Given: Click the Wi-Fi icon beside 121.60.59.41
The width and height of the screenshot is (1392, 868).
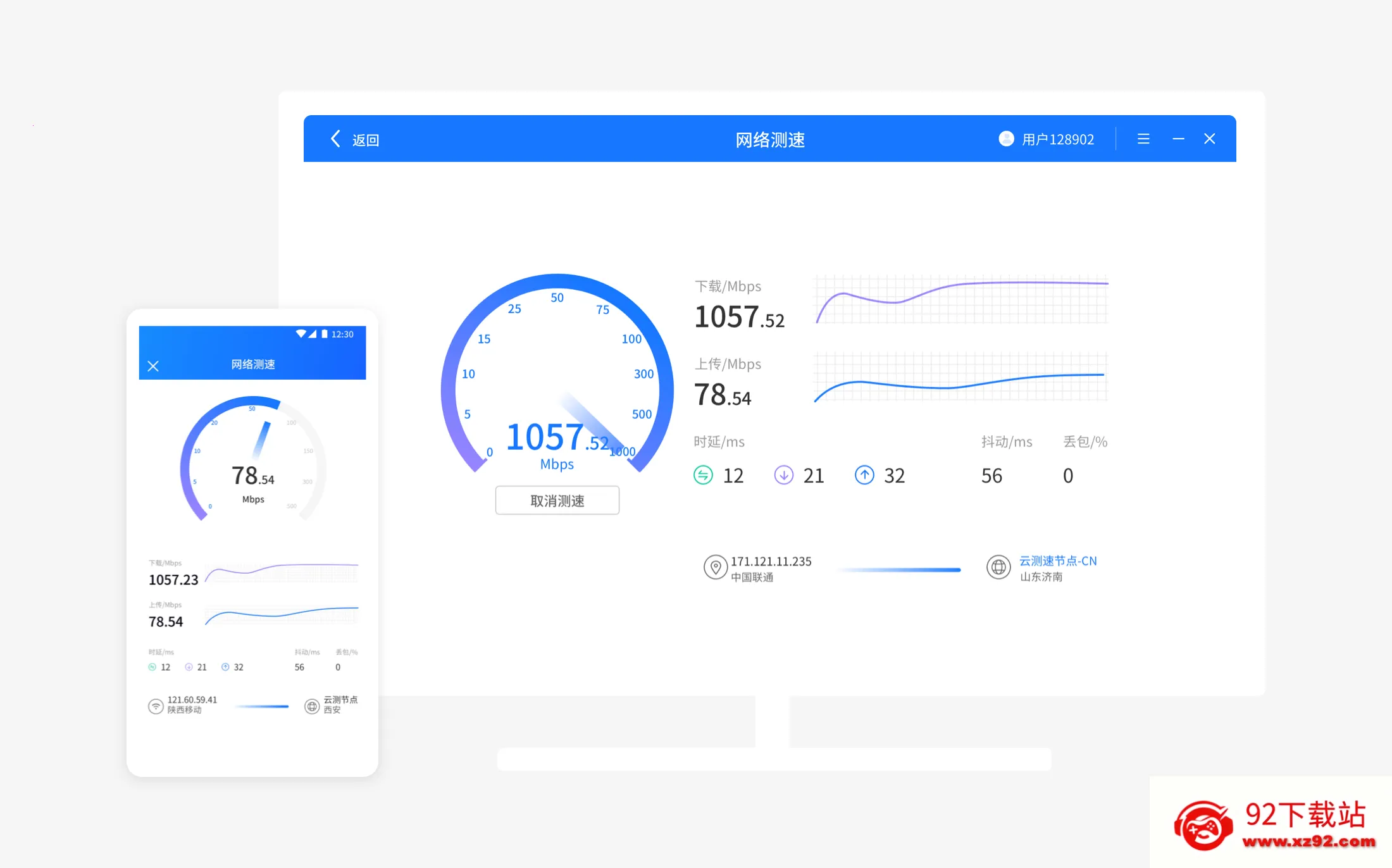Looking at the screenshot, I should (x=156, y=706).
